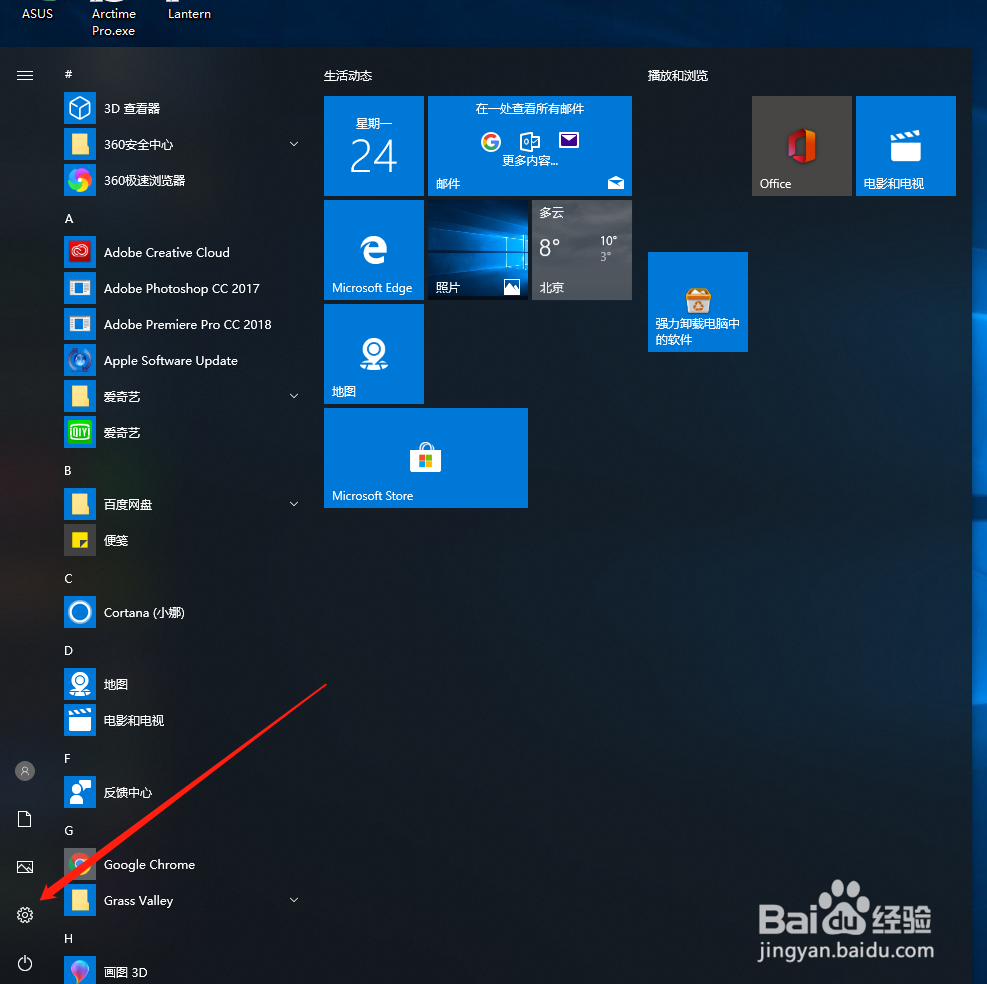Select the ASUS desktop shortcut

pyautogui.click(x=37, y=13)
